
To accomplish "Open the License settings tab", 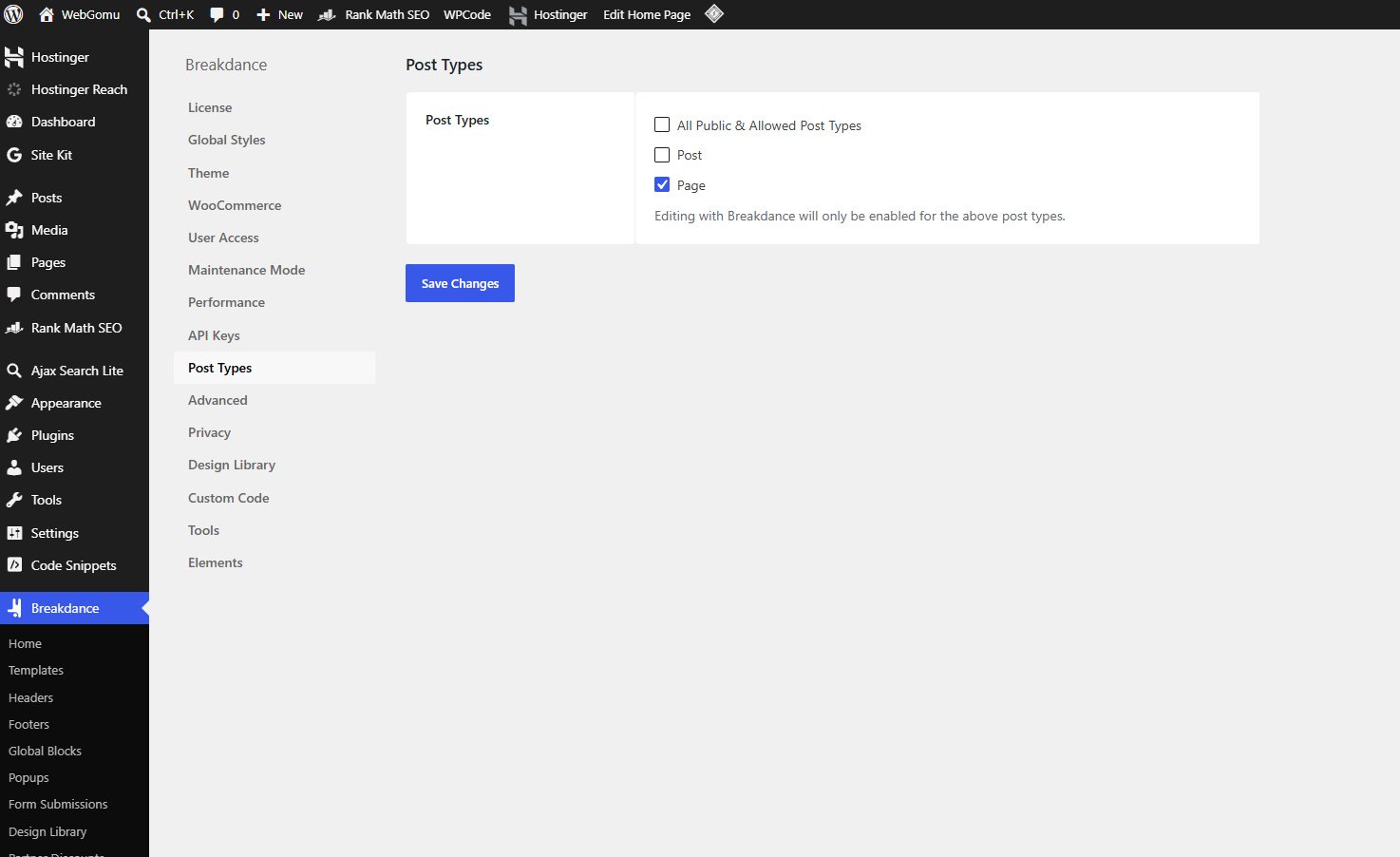I will click(274, 107).
